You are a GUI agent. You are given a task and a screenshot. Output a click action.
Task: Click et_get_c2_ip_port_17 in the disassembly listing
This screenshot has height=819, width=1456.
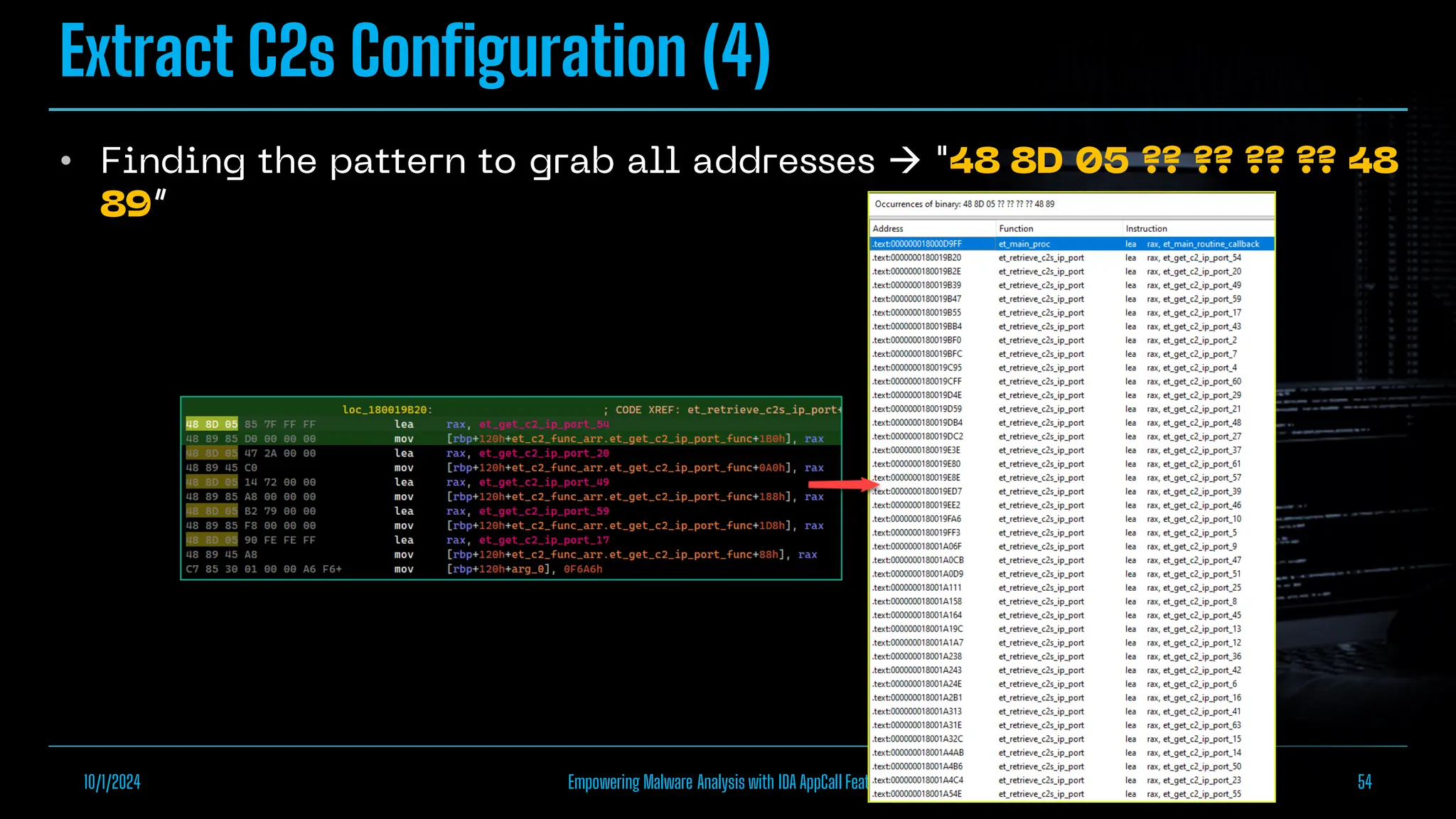[544, 540]
